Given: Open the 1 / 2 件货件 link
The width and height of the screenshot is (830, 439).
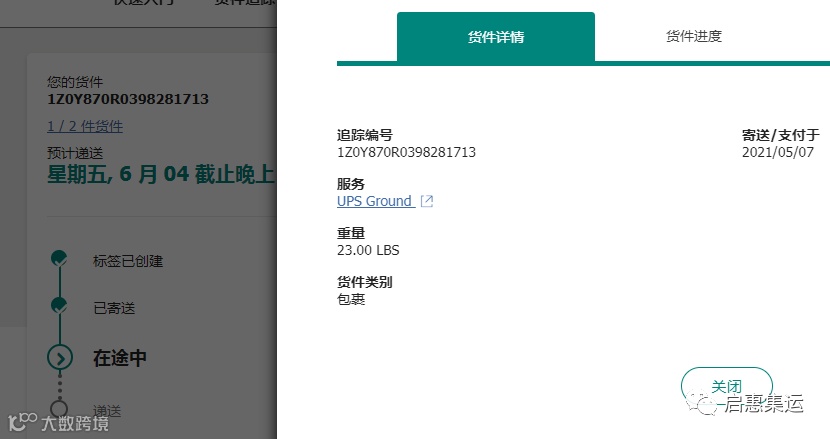Looking at the screenshot, I should (85, 126).
